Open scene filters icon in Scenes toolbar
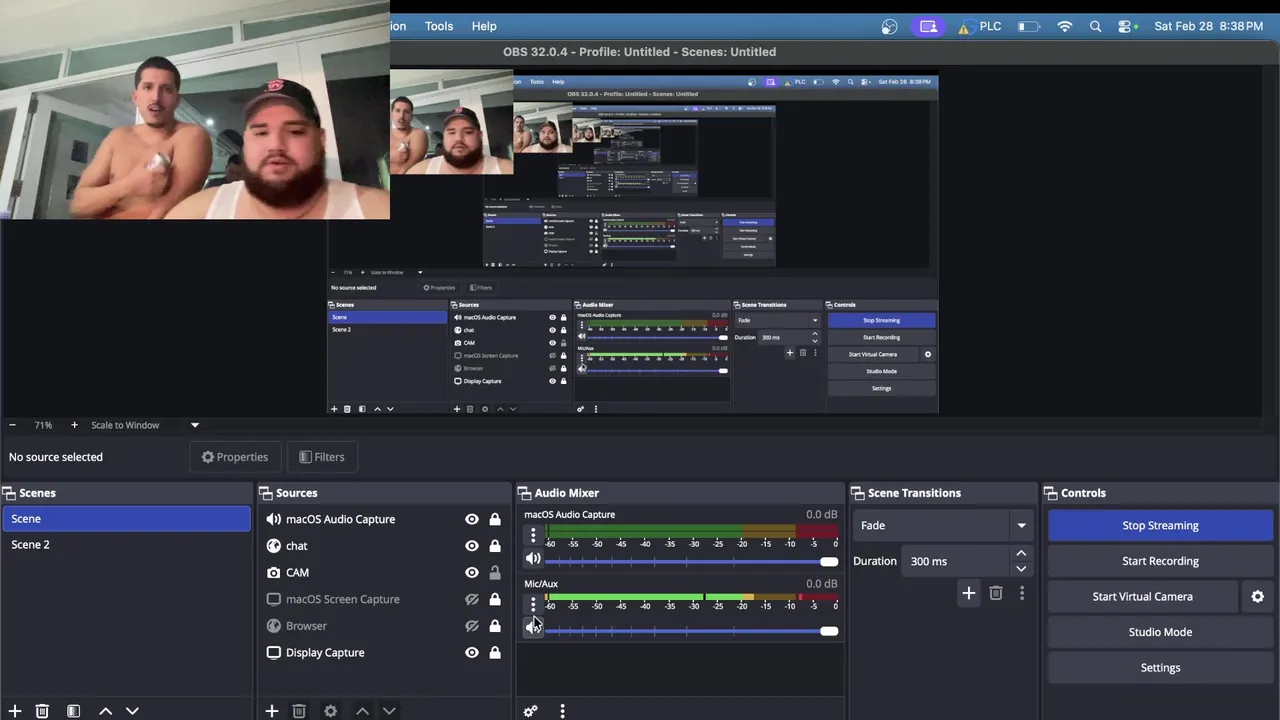 click(73, 711)
